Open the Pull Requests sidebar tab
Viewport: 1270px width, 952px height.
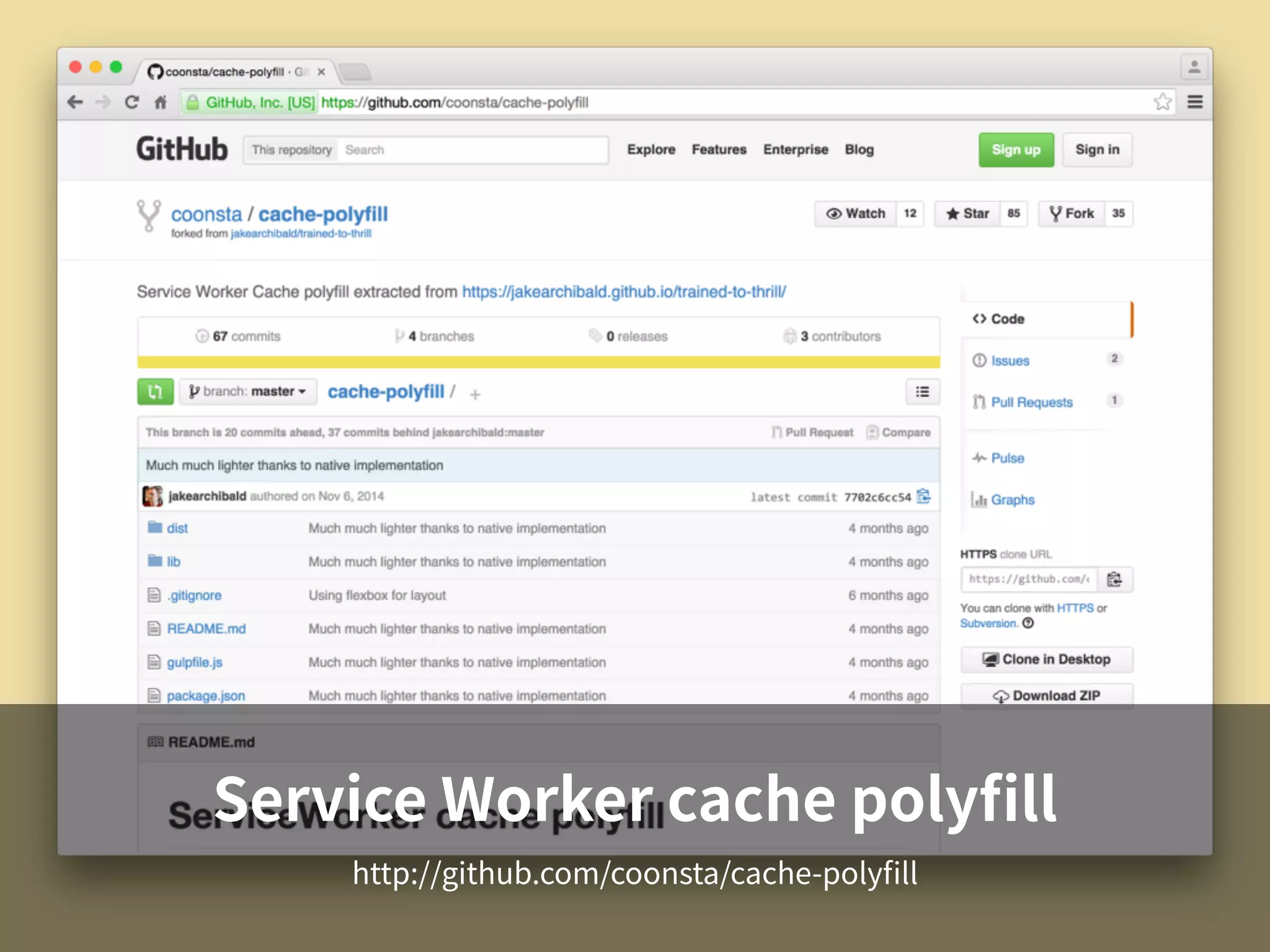click(1031, 402)
